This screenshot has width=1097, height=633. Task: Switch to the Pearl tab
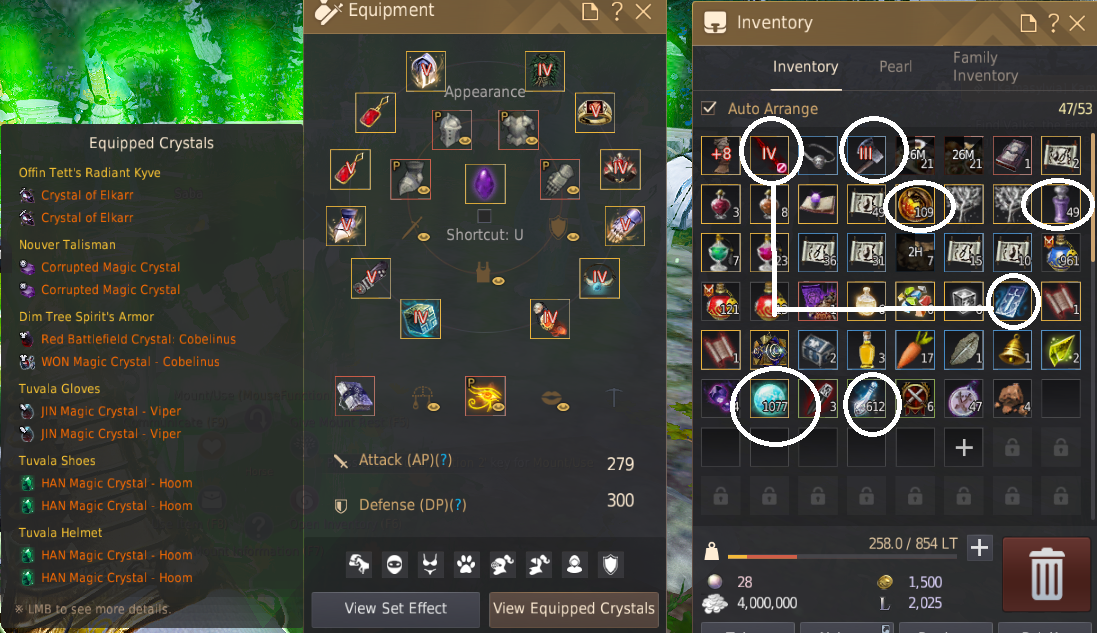896,66
